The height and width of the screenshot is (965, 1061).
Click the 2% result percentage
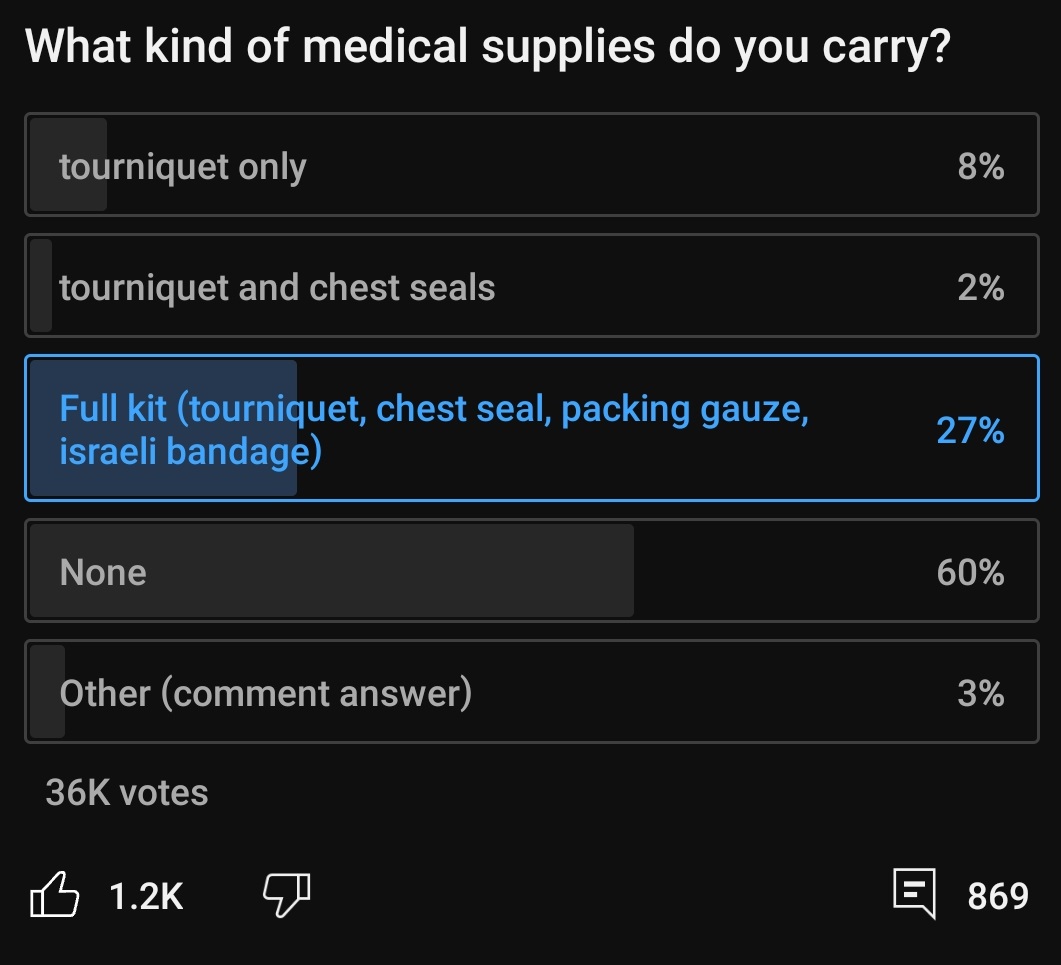coord(980,288)
